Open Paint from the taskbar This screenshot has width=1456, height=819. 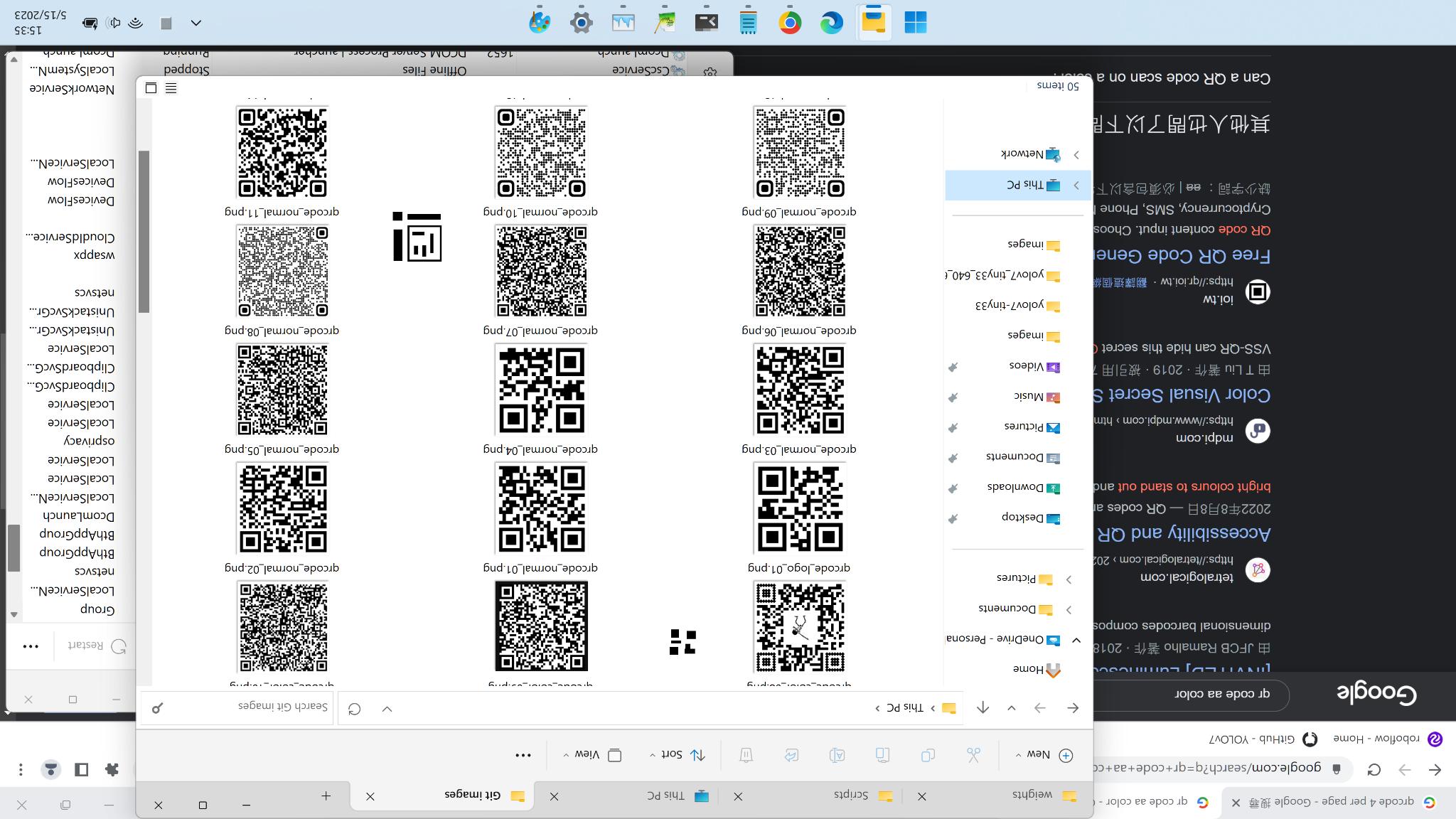click(540, 23)
